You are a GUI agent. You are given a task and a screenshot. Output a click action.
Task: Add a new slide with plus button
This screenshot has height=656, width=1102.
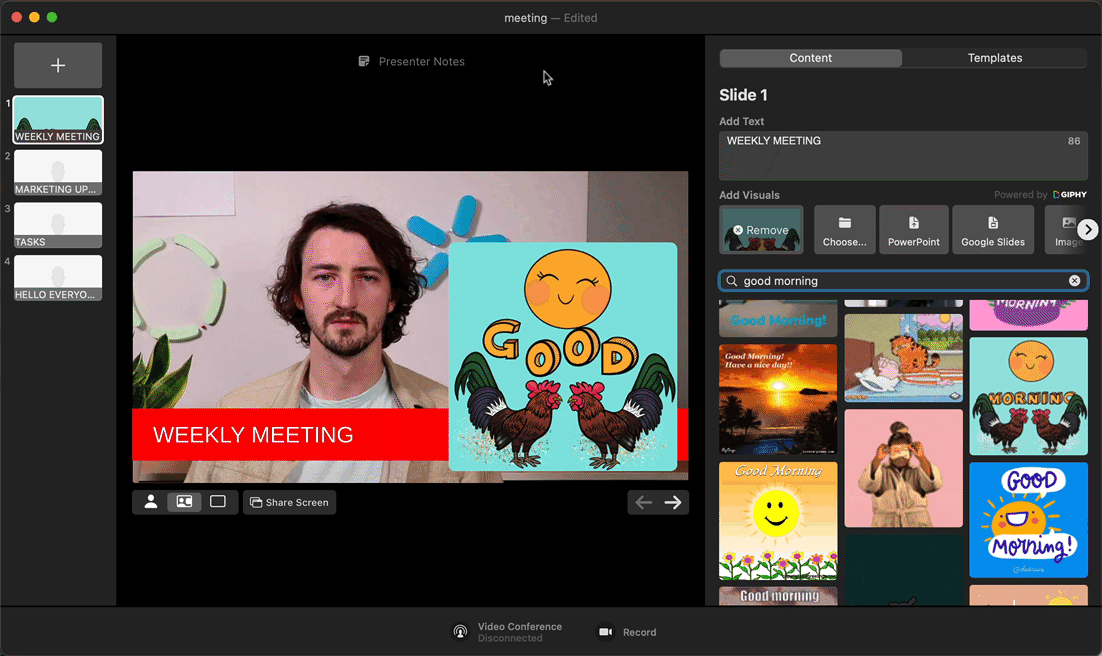(58, 65)
